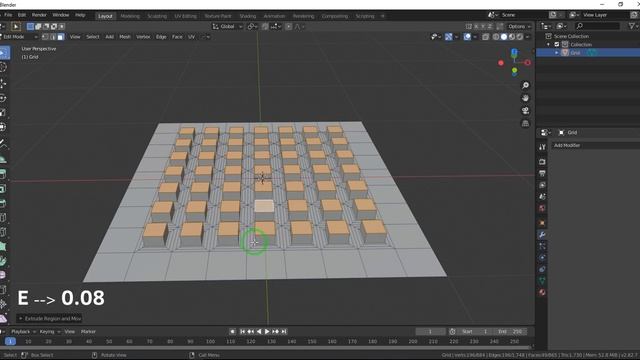Screen dimensions: 640x360
Task: Open the Modifier properties wrench tab
Action: tap(542, 235)
